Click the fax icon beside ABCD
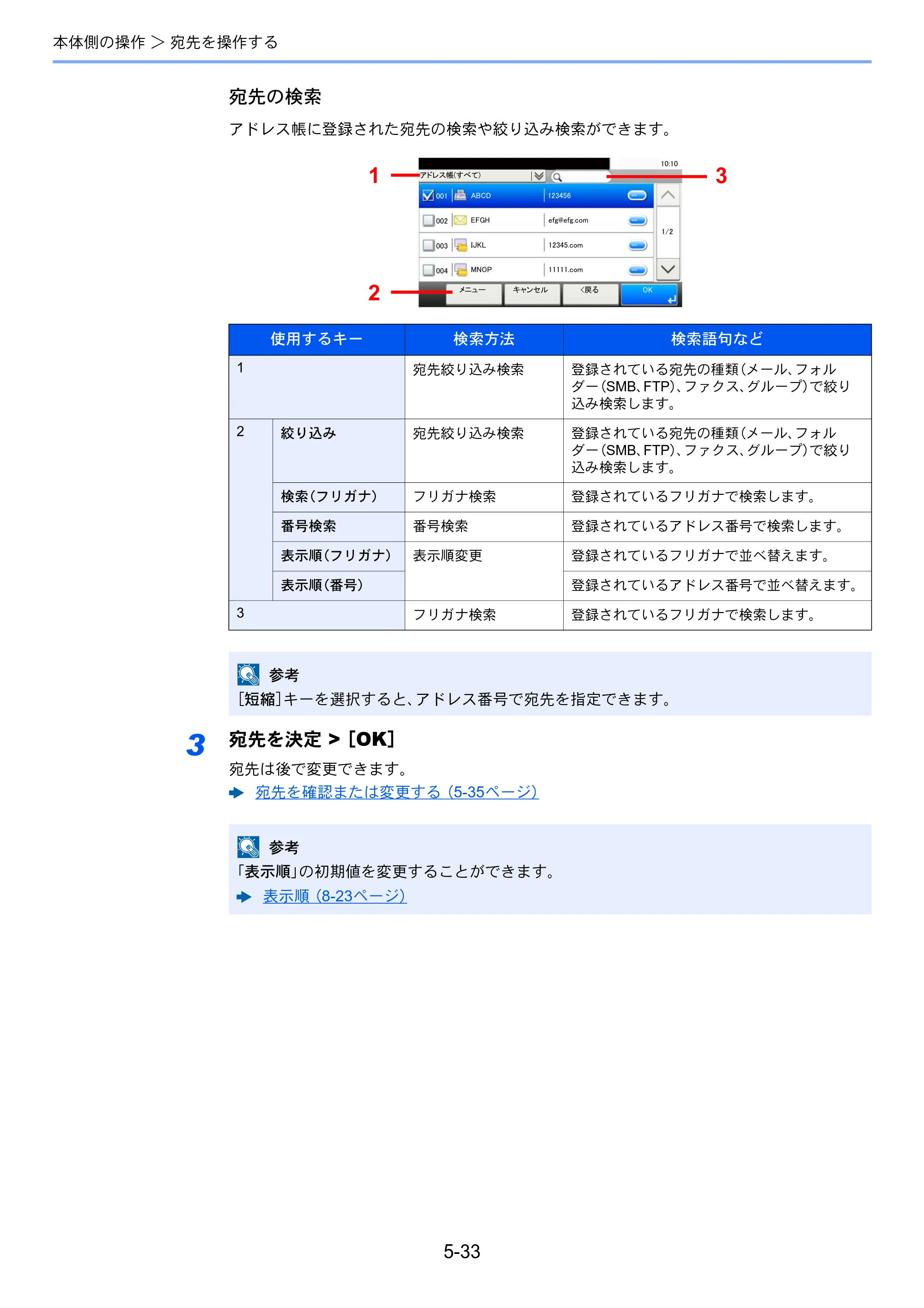This screenshot has height=1308, width=924. point(460,195)
